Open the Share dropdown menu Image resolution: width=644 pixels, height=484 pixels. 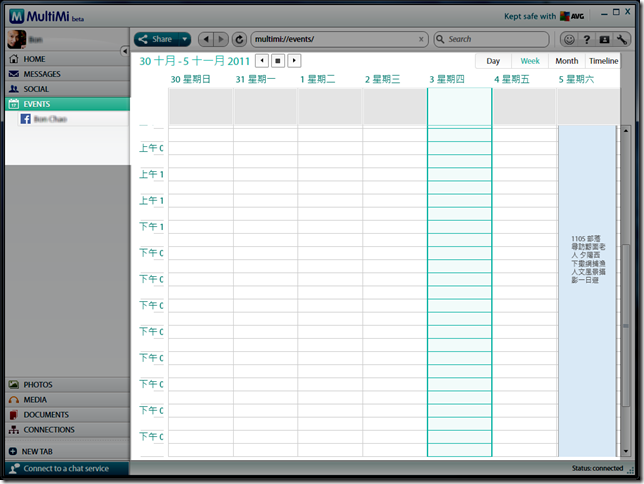[162, 39]
